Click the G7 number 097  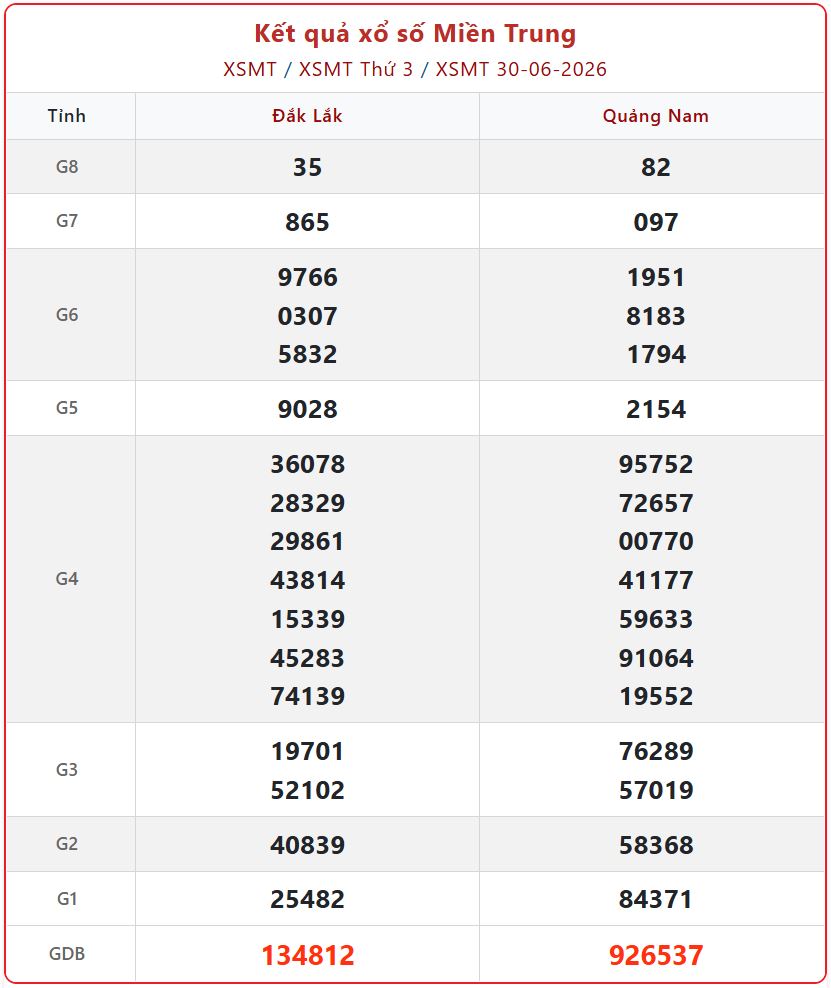pyautogui.click(x=655, y=222)
